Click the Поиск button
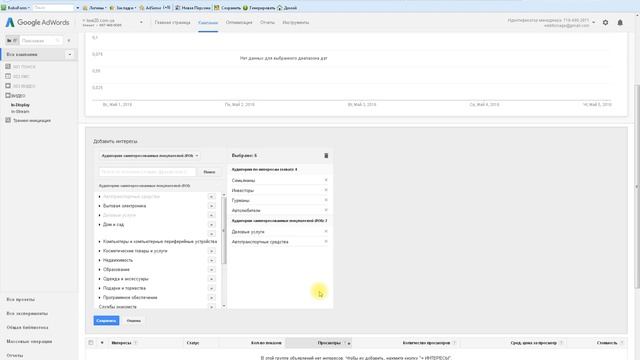 pos(209,172)
